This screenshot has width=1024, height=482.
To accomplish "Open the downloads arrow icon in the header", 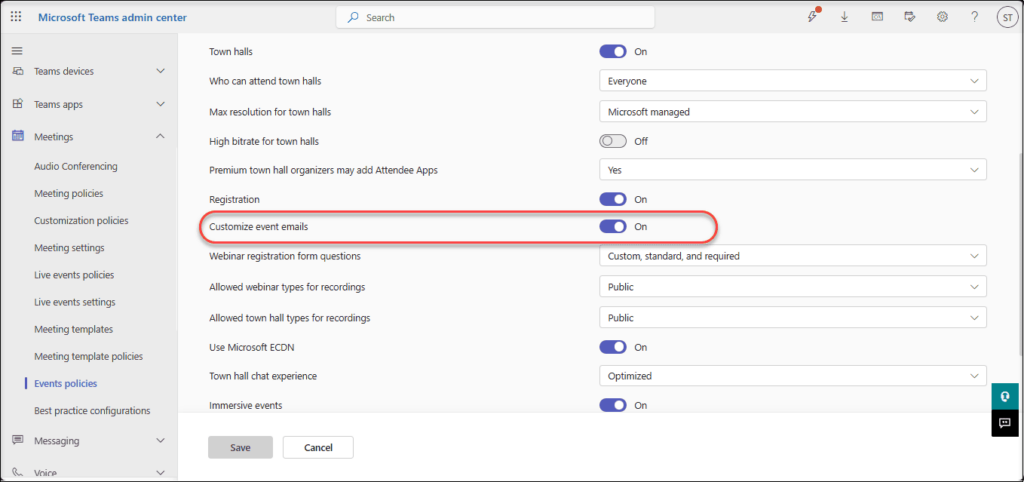I will click(844, 17).
